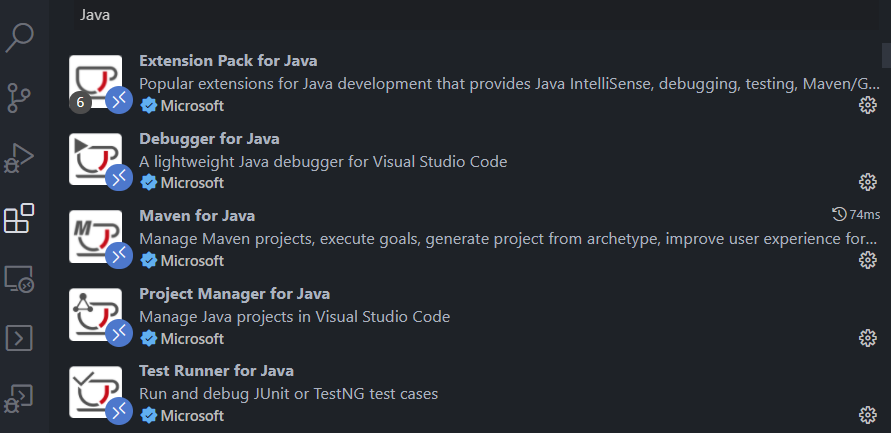Open the Search view in activity bar
This screenshot has height=433, width=891.
20,37
